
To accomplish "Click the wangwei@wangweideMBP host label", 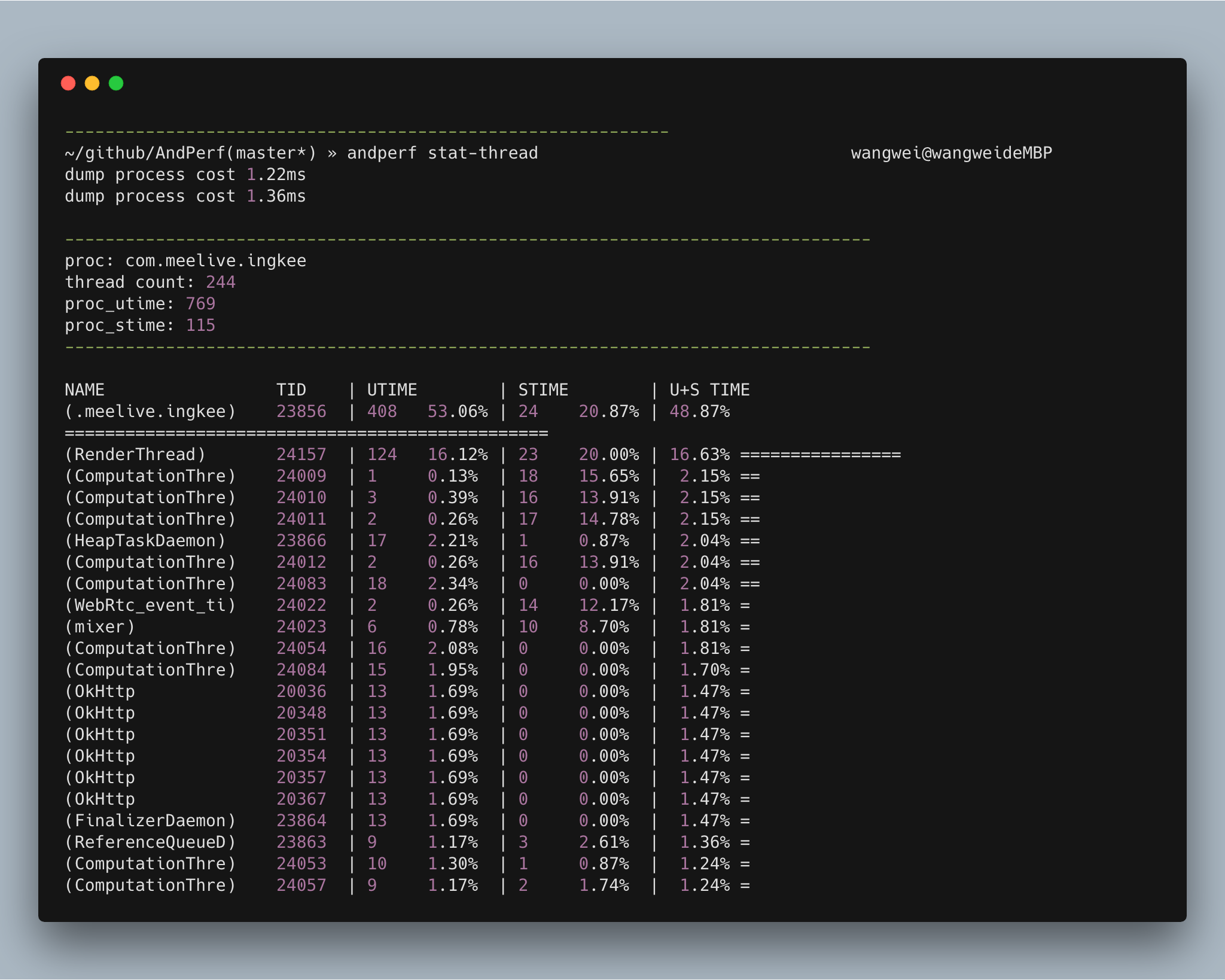I will (951, 153).
